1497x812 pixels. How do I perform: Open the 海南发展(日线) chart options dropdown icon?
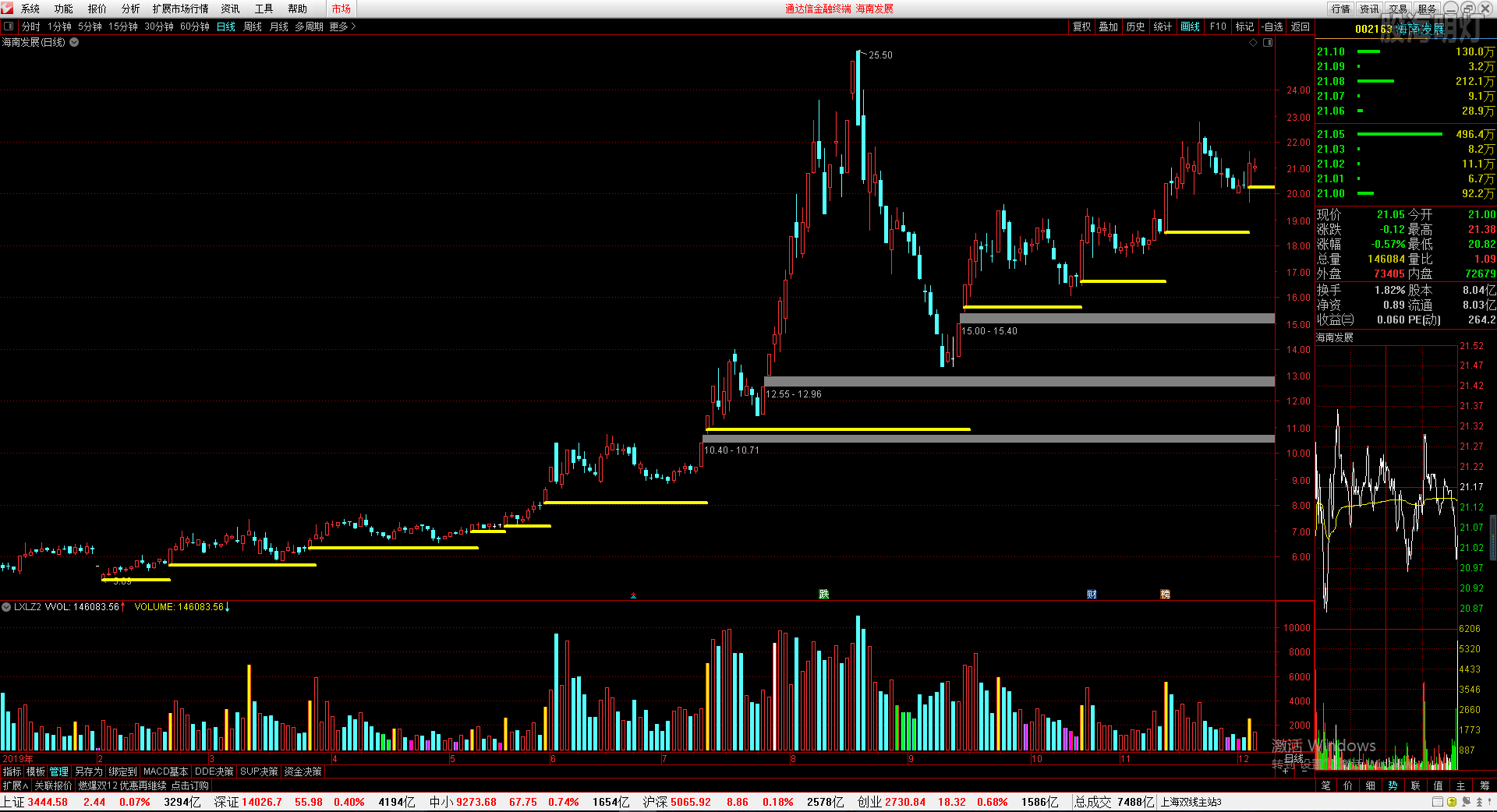coord(74,42)
